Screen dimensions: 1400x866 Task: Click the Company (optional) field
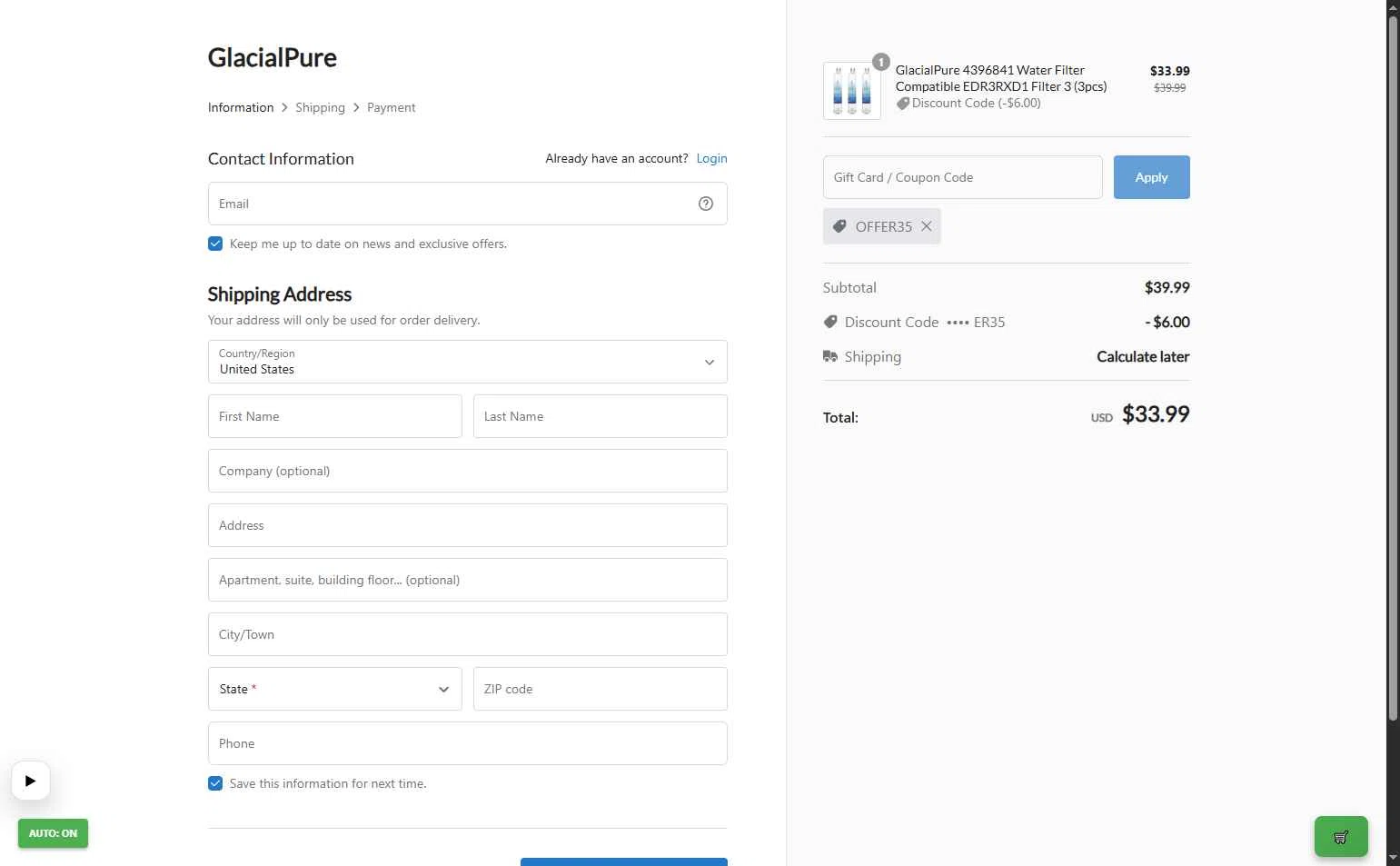coord(468,471)
